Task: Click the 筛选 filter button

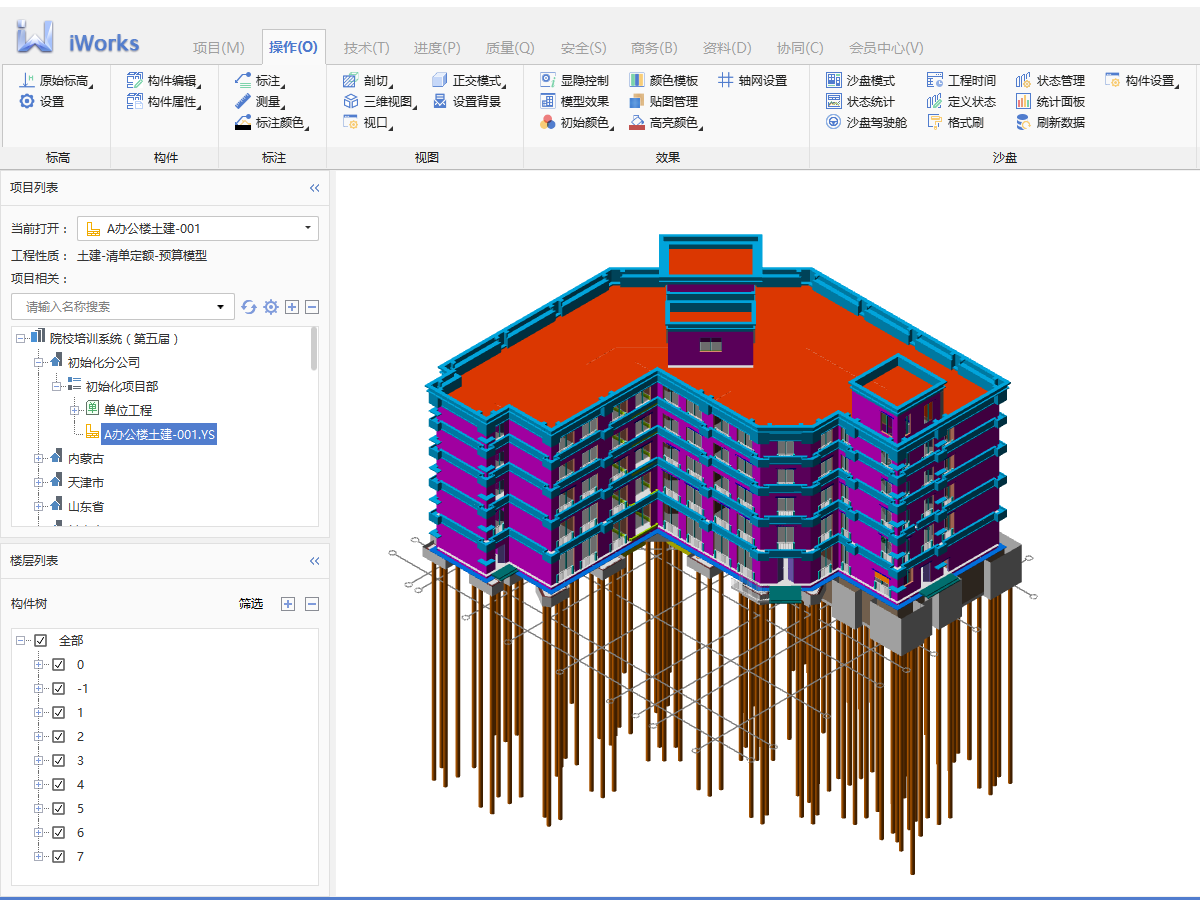Action: point(250,604)
